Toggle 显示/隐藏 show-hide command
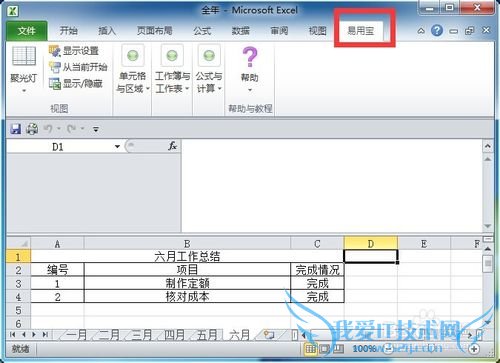The height and width of the screenshot is (363, 500). click(76, 83)
